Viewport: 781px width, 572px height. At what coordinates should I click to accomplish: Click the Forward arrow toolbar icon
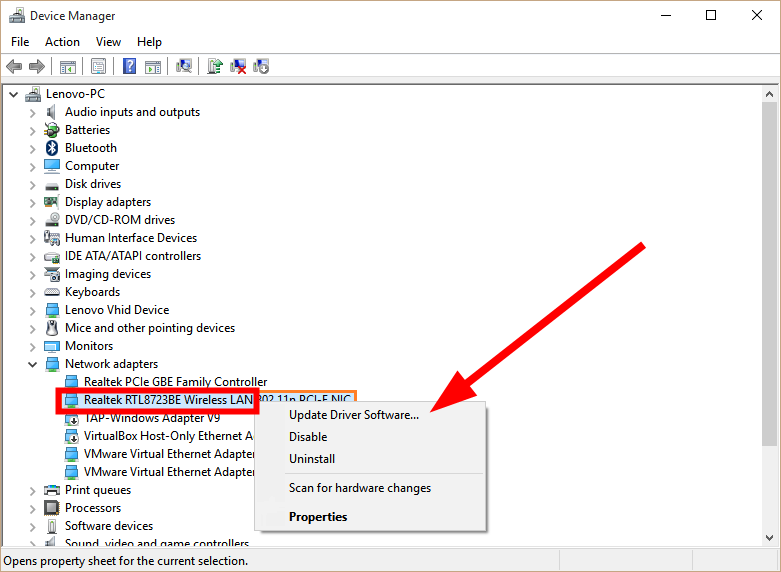[37, 66]
